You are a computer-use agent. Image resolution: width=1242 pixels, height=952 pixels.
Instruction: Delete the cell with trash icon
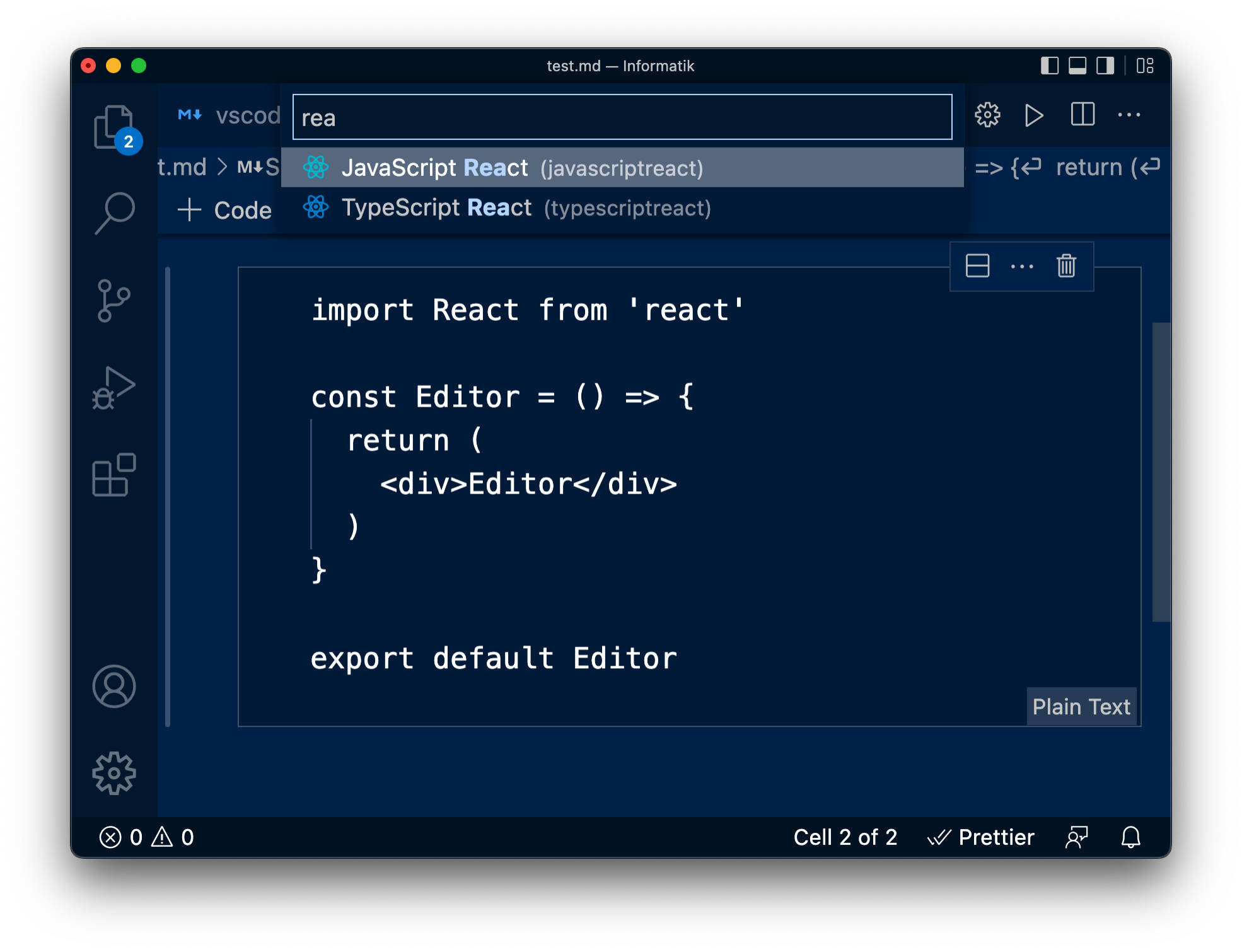(1066, 266)
